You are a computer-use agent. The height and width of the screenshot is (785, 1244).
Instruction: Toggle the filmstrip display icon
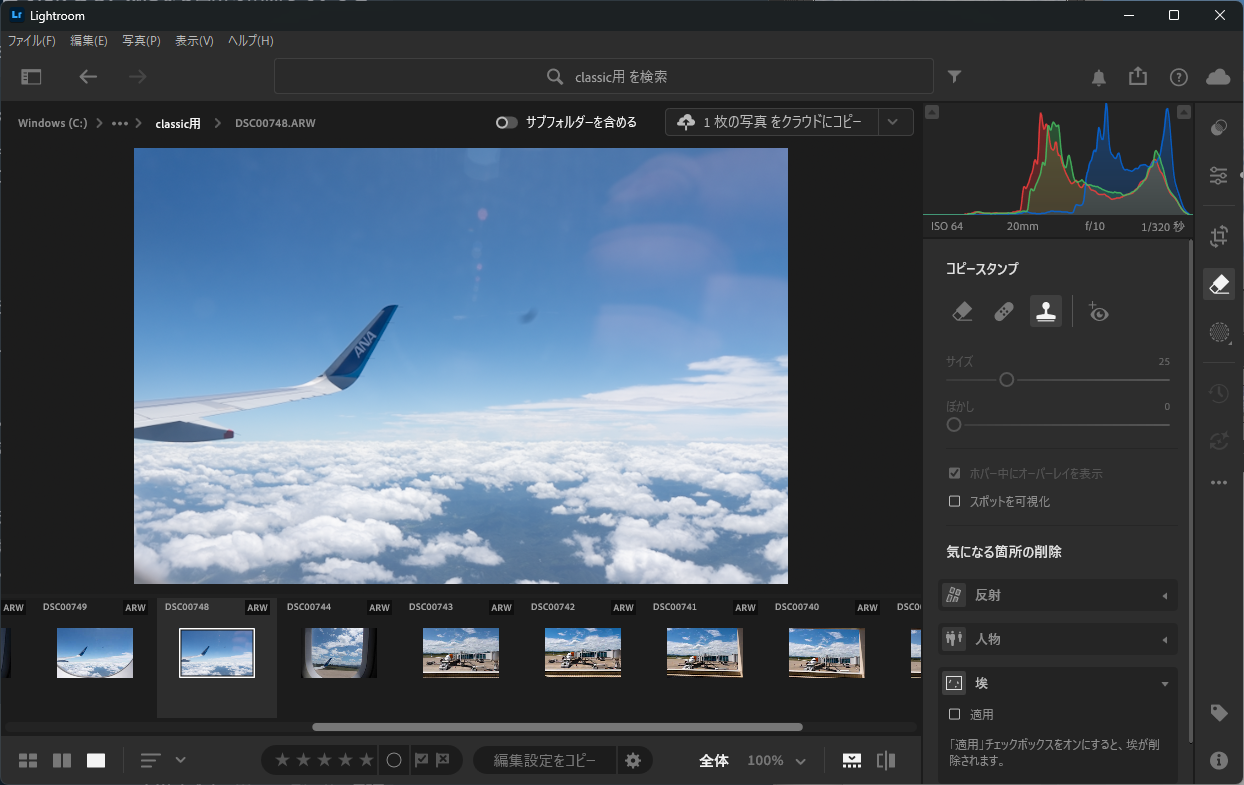point(852,760)
